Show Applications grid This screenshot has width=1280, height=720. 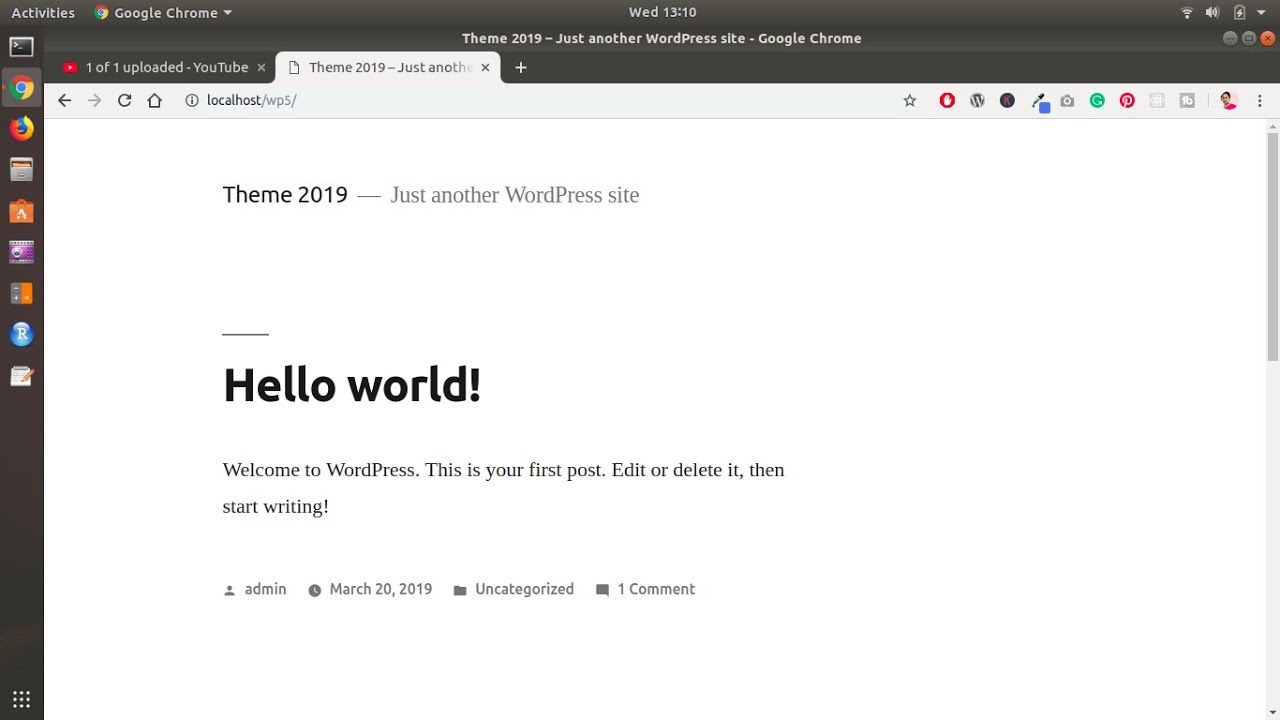pyautogui.click(x=21, y=699)
